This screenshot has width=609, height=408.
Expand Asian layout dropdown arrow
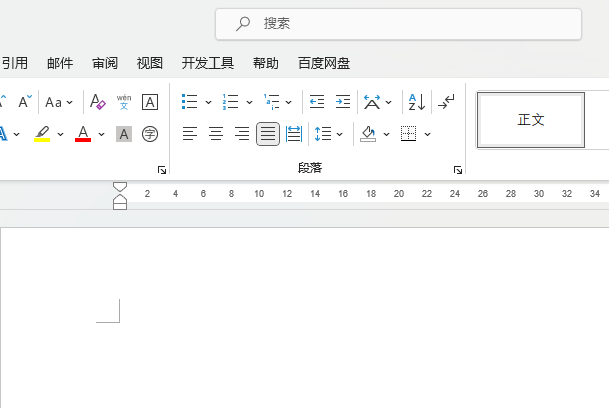tap(388, 102)
